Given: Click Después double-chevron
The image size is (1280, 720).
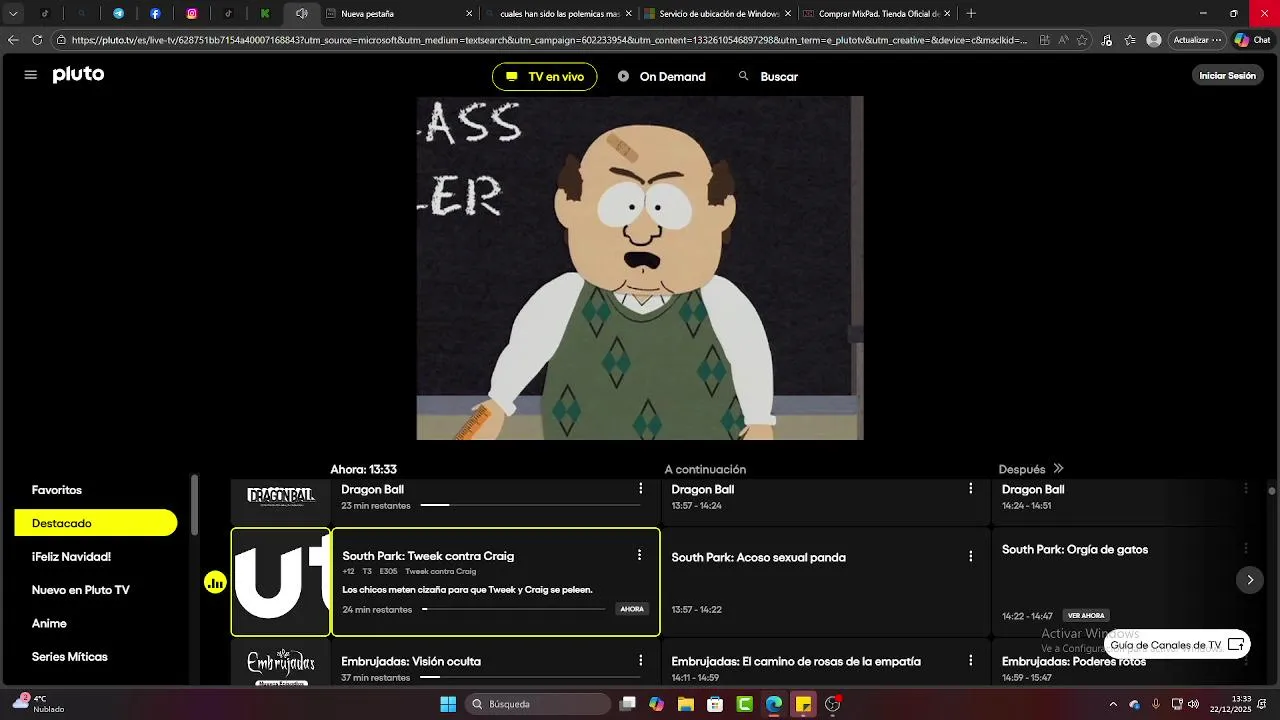Looking at the screenshot, I should point(1058,469).
